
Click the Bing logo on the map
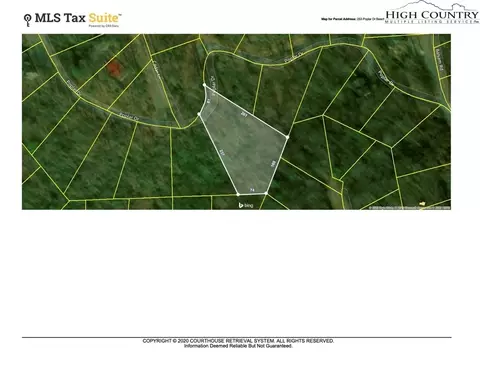point(246,205)
